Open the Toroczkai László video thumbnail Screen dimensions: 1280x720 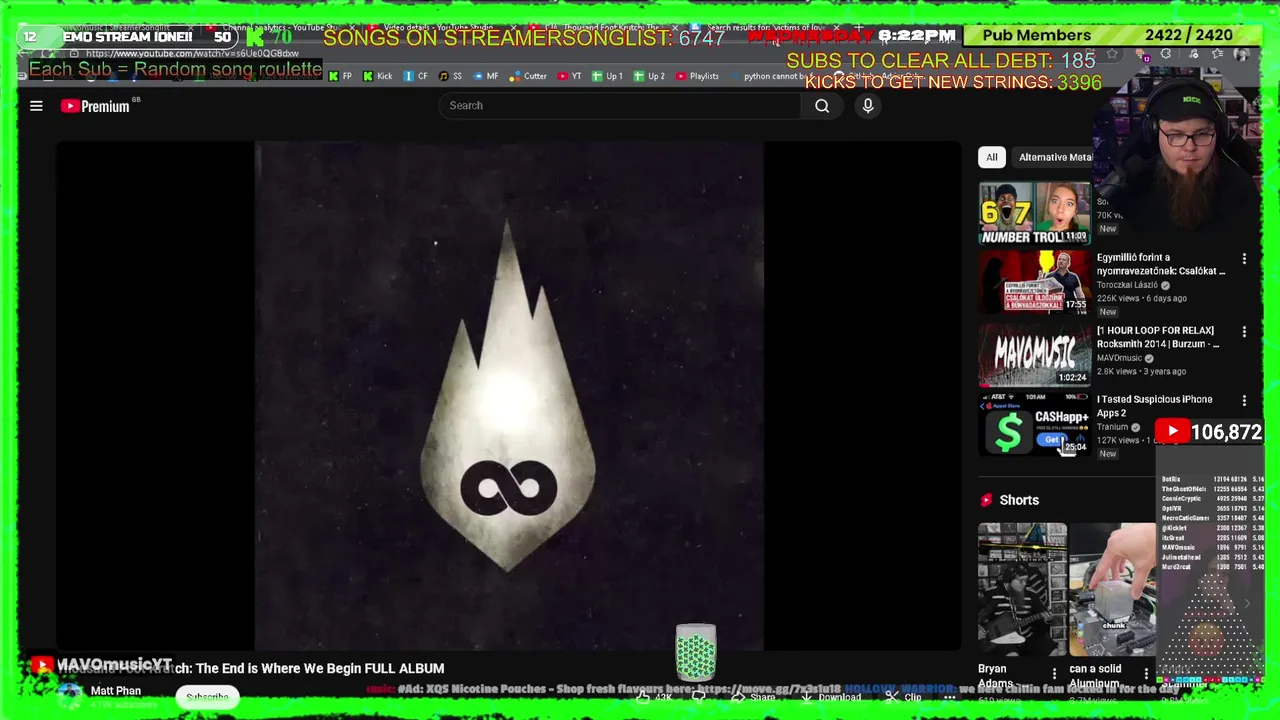[x=1034, y=282]
